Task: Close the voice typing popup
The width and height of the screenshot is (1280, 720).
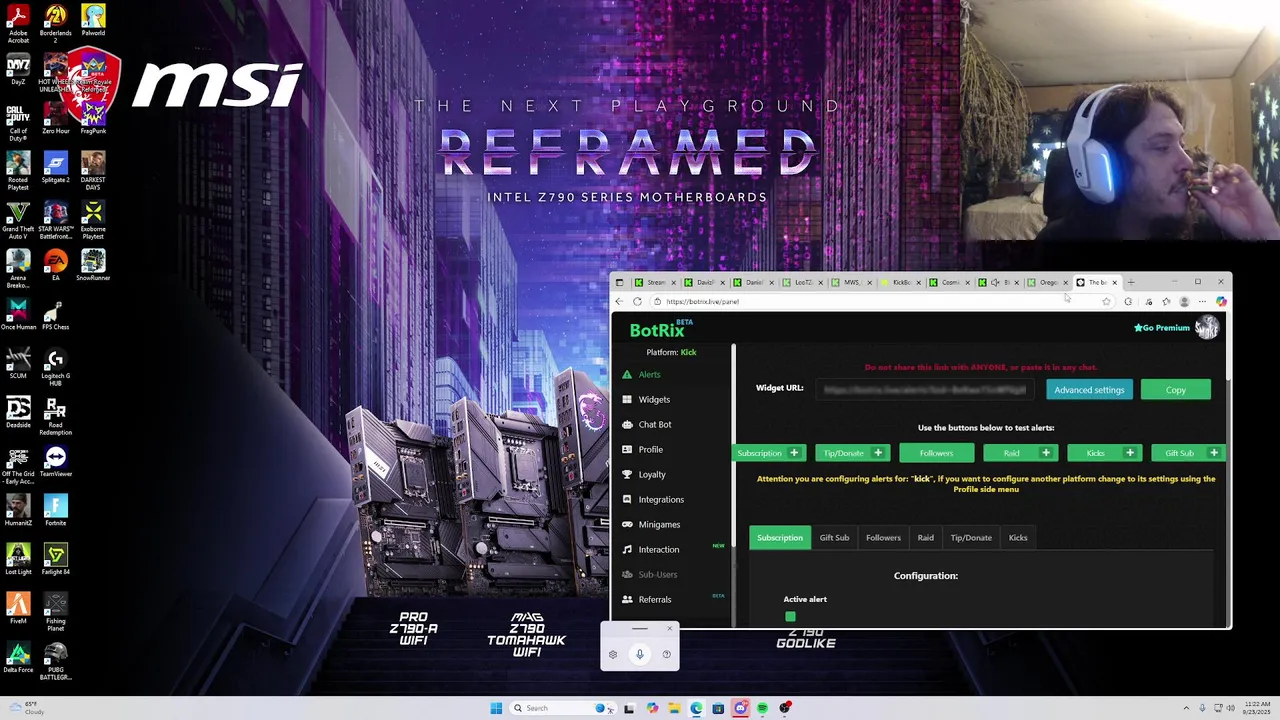Action: 670,628
